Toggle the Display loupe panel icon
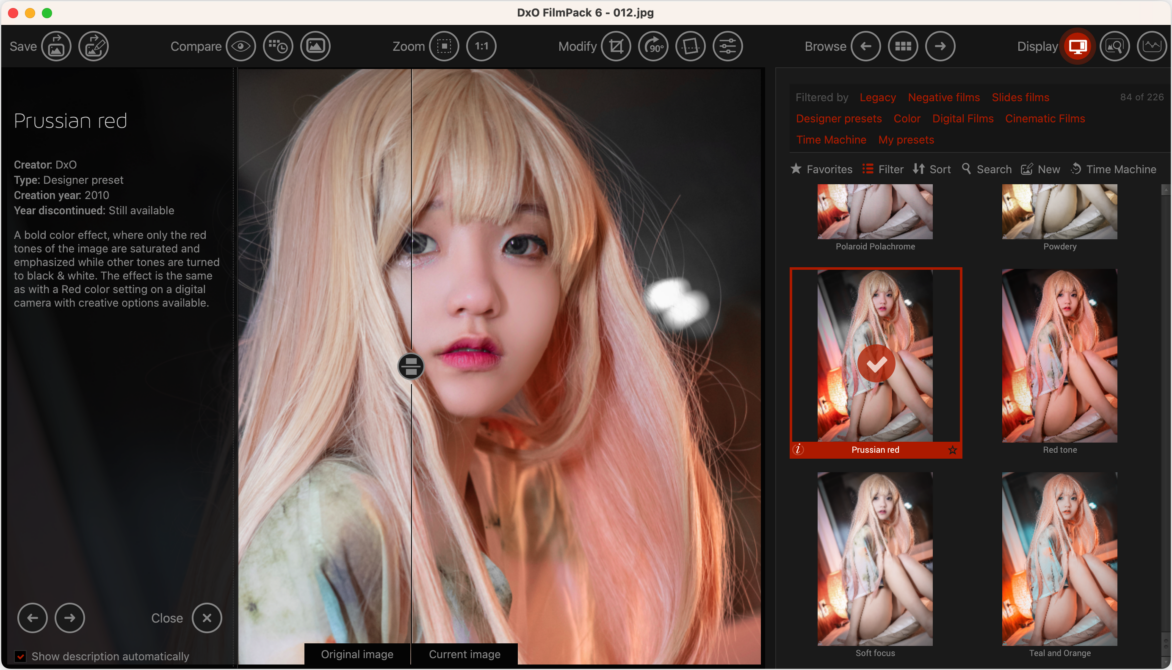This screenshot has height=670, width=1172. pos(1114,46)
